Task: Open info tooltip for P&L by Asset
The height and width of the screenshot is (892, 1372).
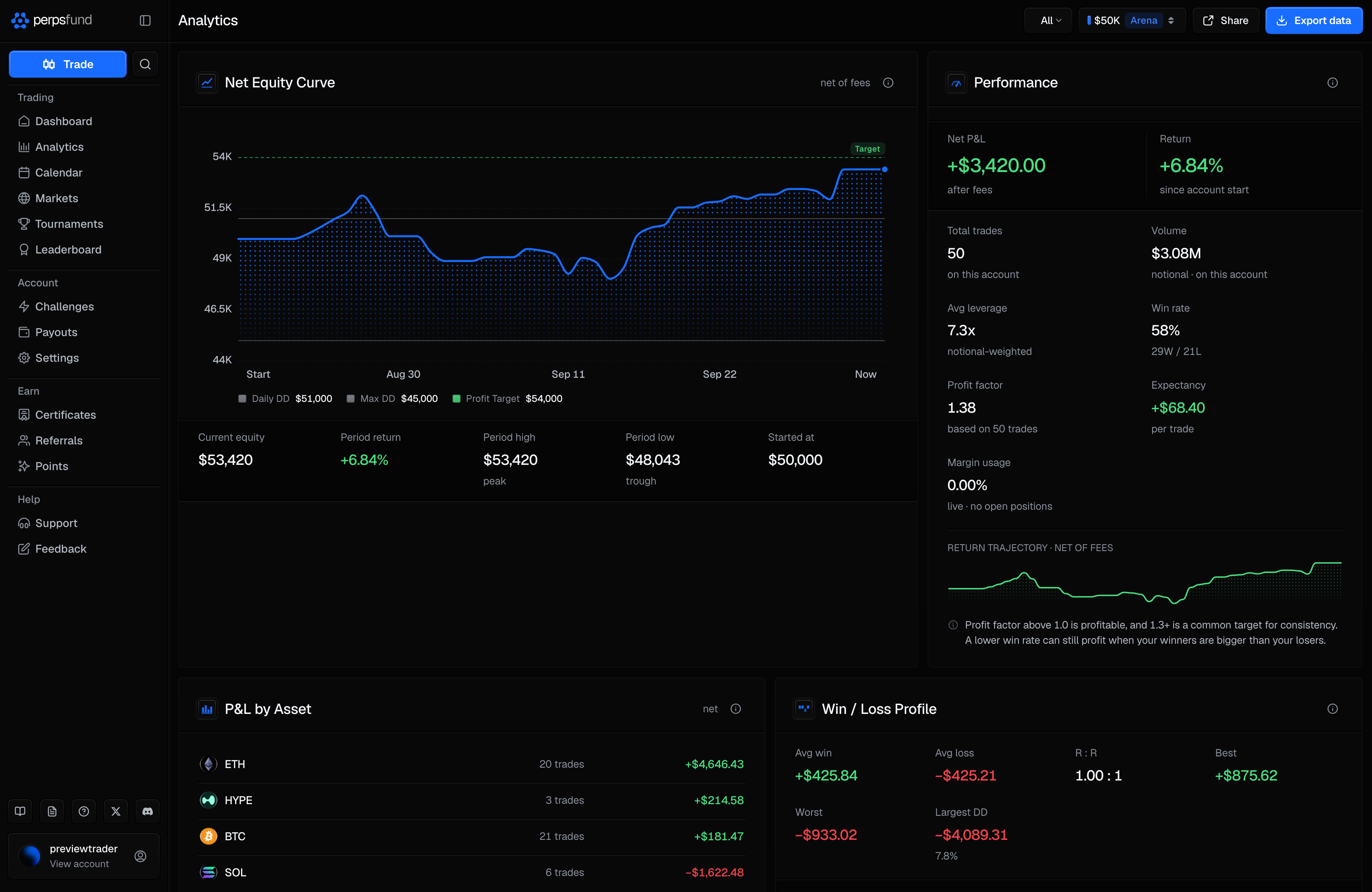Action: pos(736,709)
